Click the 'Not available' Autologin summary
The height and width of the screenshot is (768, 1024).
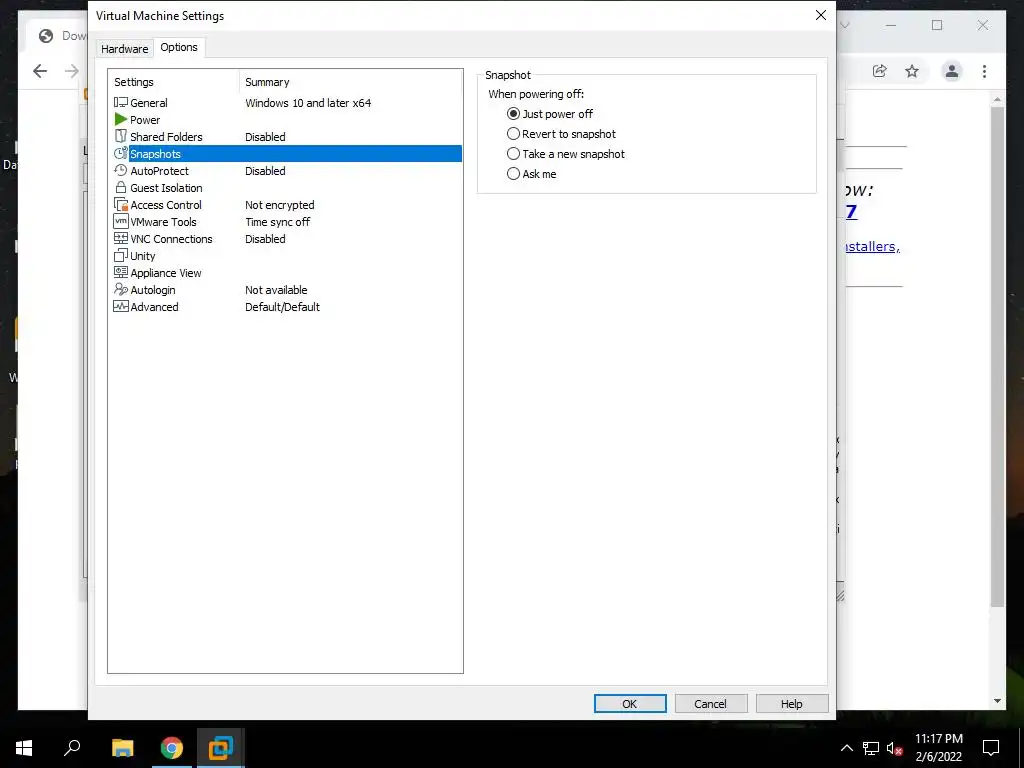(x=276, y=289)
